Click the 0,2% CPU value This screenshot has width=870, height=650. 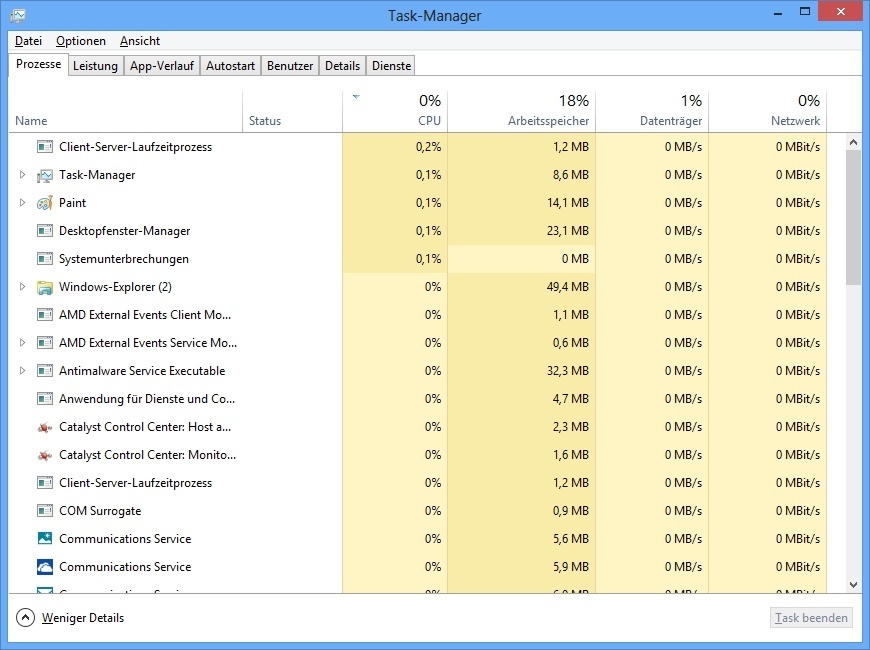428,147
